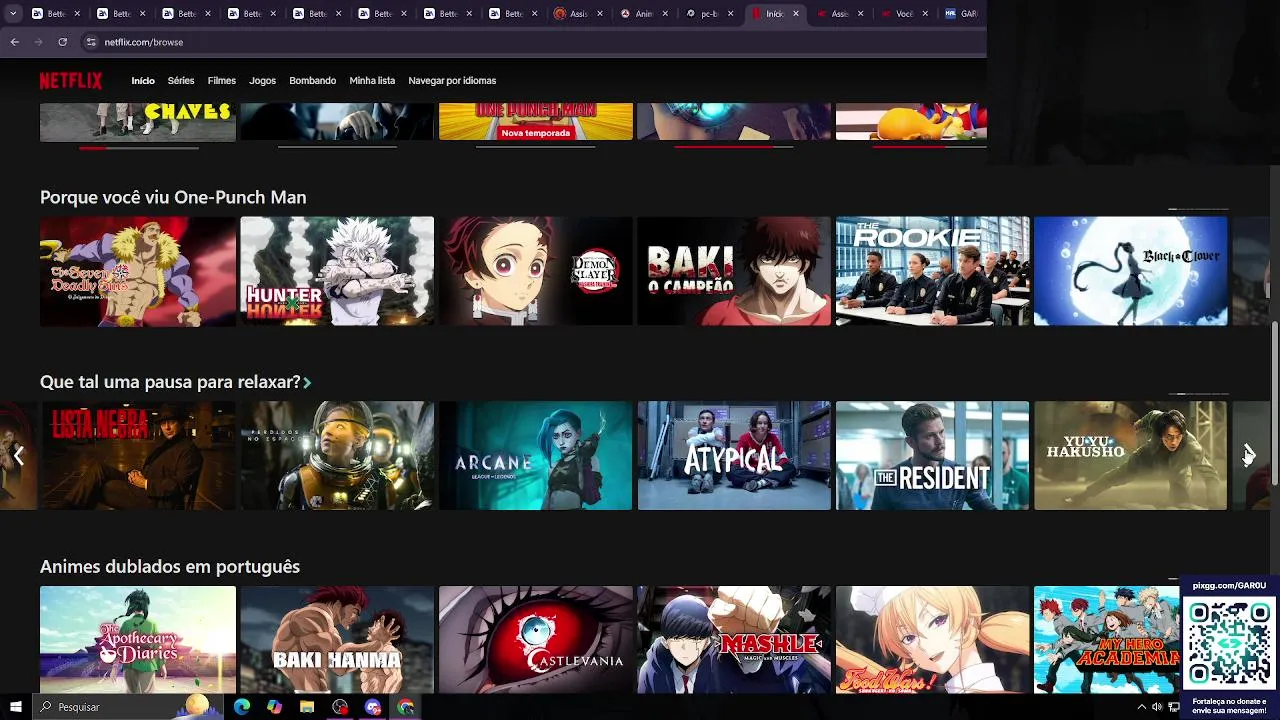Switch to the 'Anim' browser tab
Image resolution: width=1280 pixels, height=720 pixels.
(x=645, y=14)
